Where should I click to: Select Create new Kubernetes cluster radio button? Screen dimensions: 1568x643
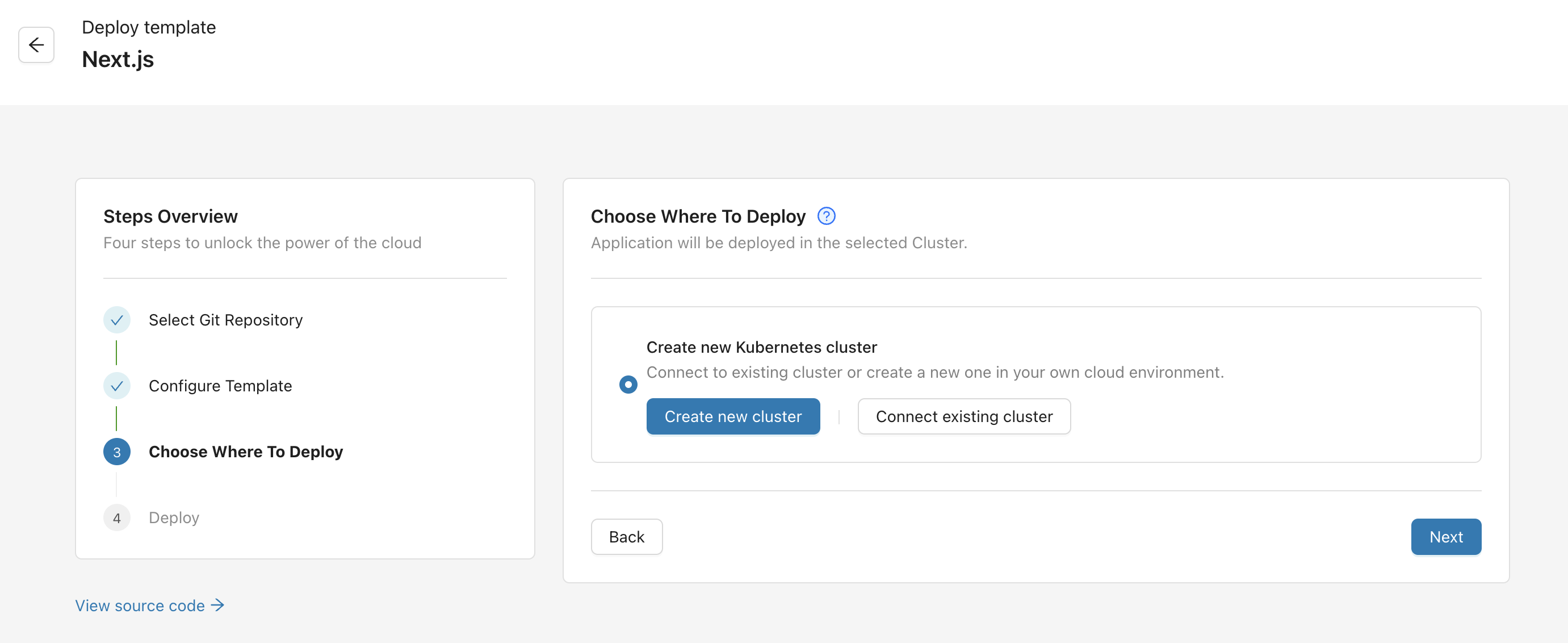click(x=628, y=384)
